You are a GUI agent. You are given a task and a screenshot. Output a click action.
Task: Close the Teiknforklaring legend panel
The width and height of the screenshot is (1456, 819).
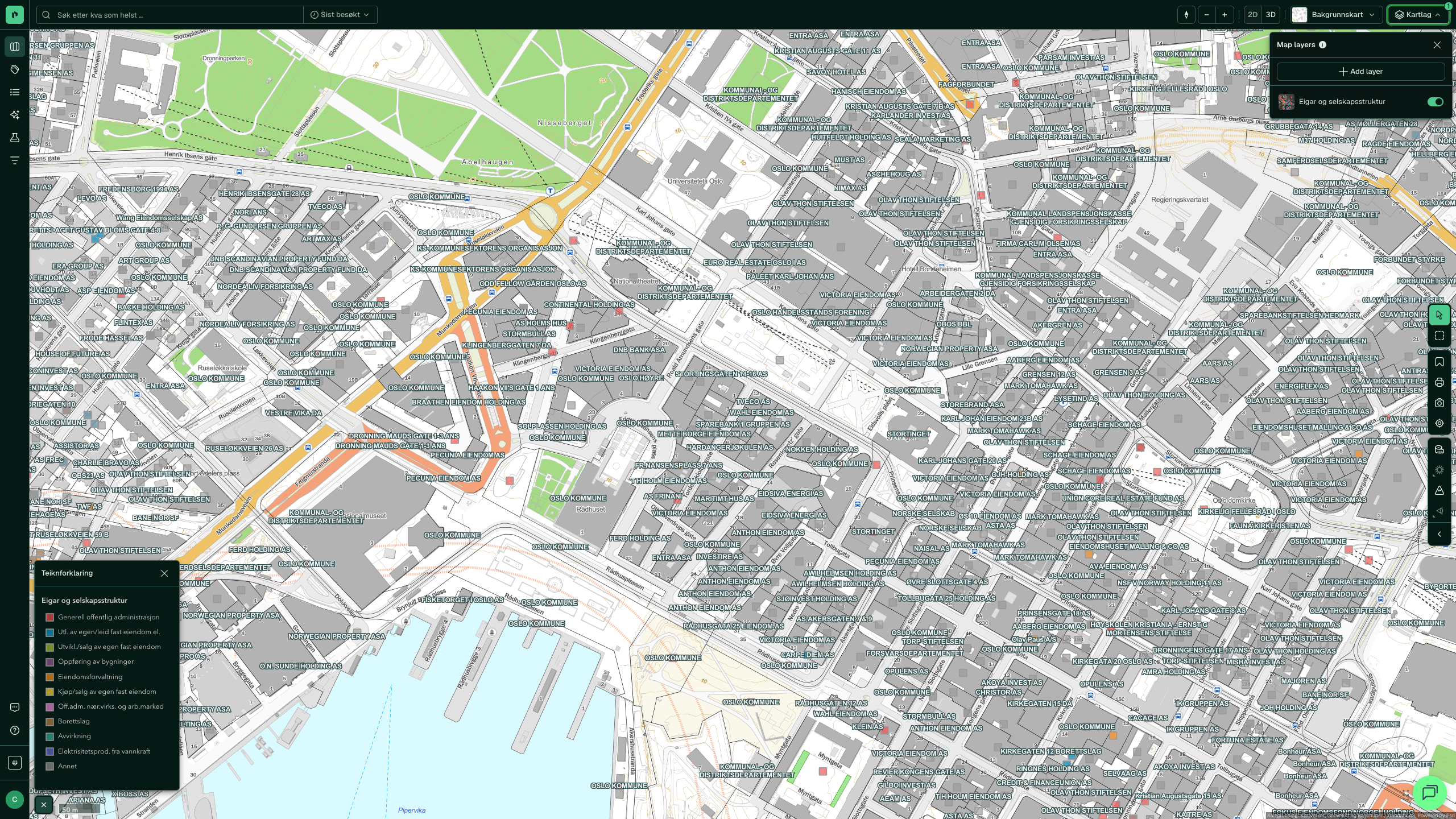164,573
